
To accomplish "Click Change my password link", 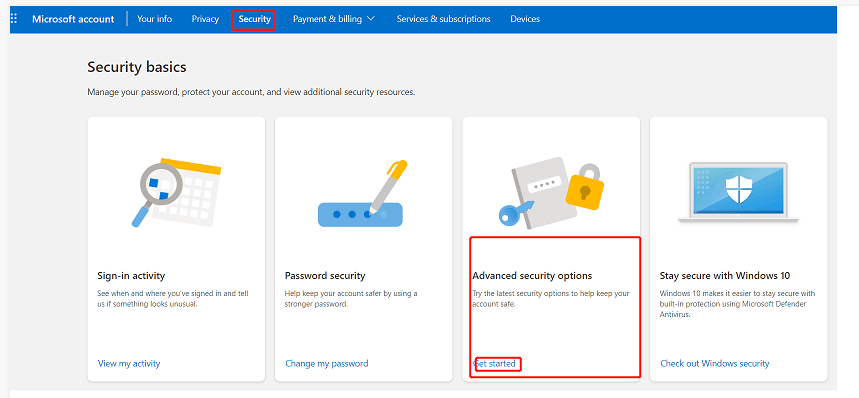I will coord(327,364).
